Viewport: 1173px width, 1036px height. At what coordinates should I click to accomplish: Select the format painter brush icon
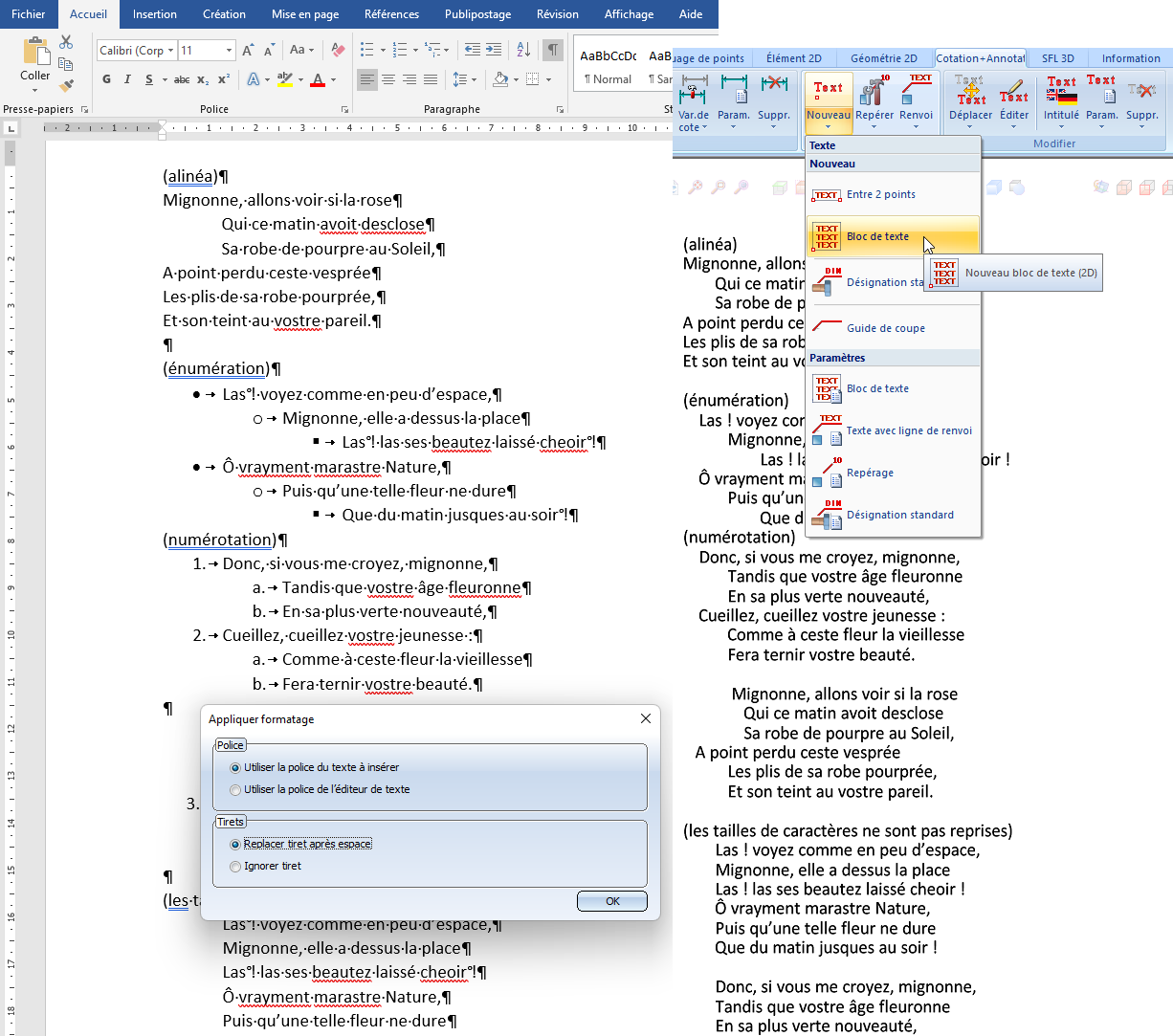pyautogui.click(x=66, y=85)
